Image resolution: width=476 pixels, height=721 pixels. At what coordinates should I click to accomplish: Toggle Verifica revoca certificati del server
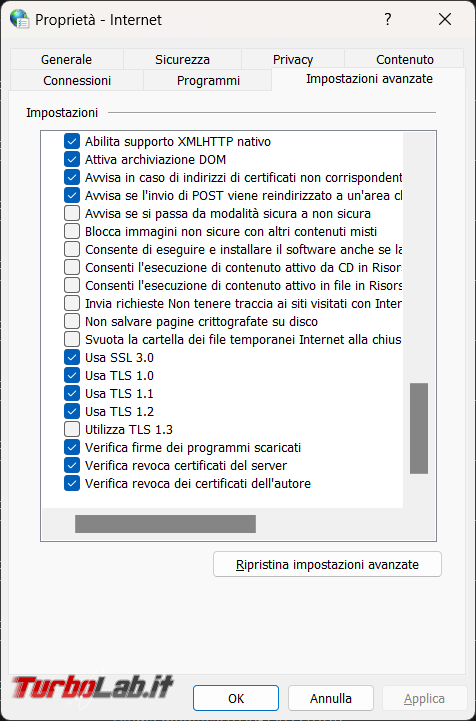tap(72, 465)
